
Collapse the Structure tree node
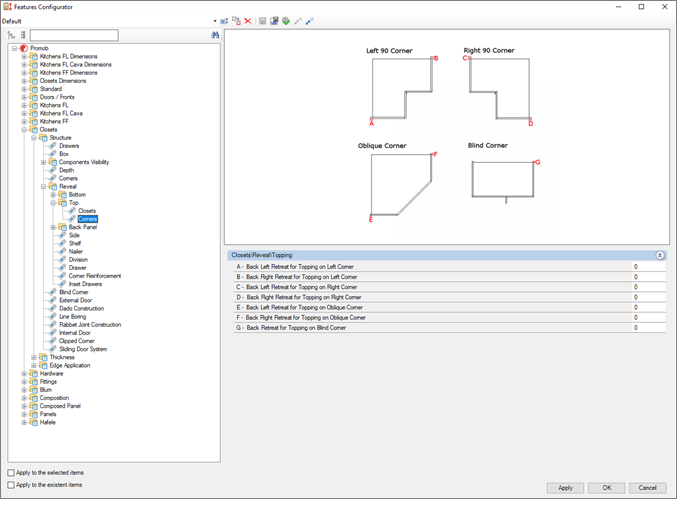tap(34, 138)
